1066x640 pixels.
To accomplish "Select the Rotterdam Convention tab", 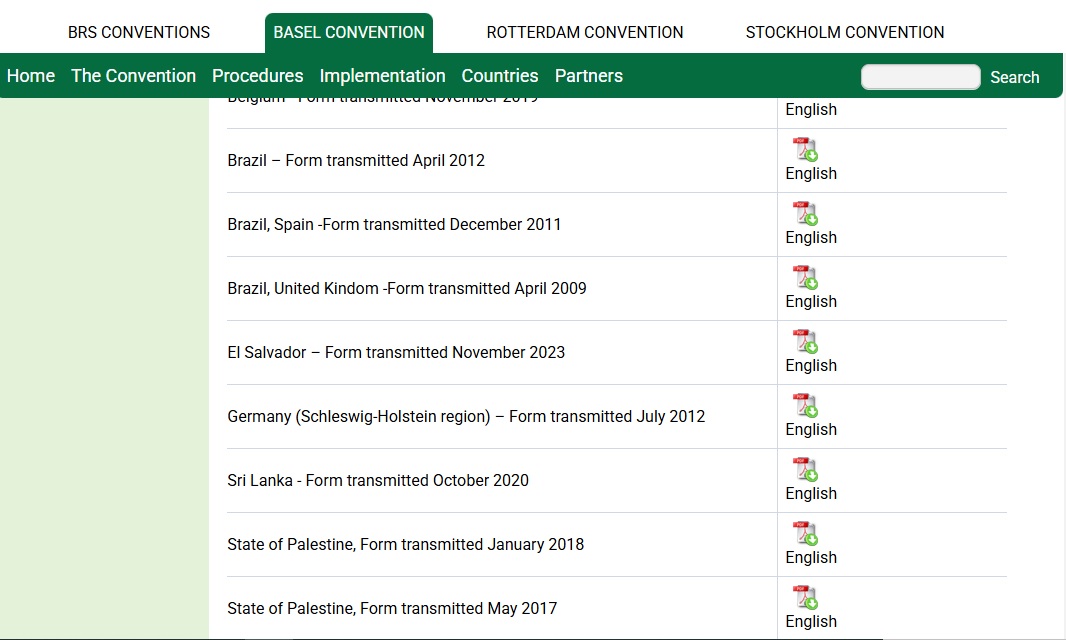I will (585, 32).
